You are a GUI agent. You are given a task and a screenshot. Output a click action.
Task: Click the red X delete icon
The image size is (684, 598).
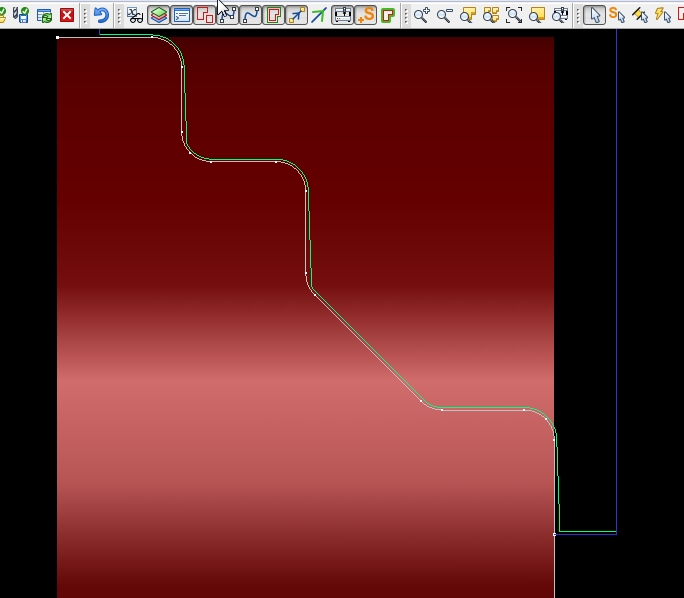pos(67,15)
